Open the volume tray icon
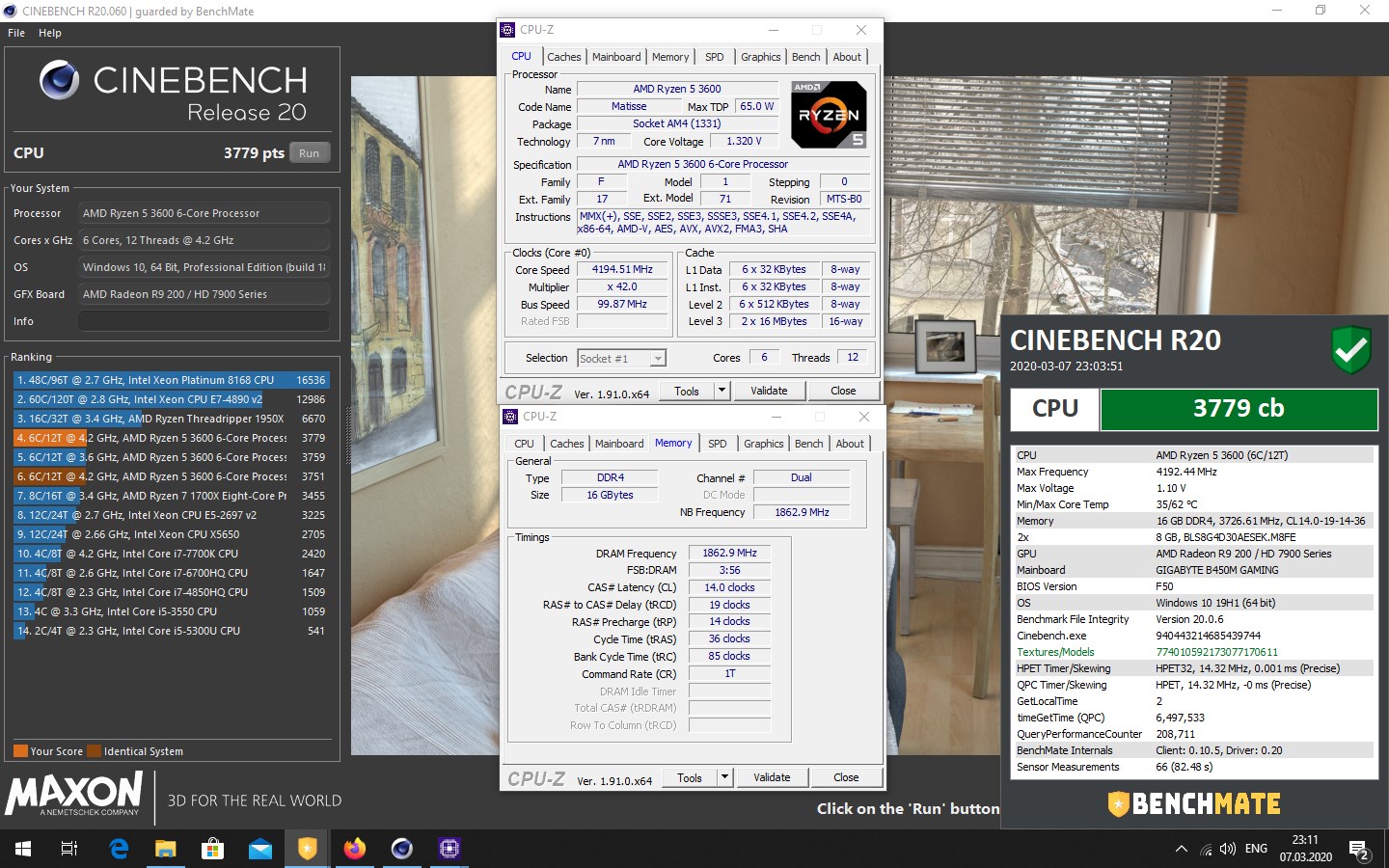1389x868 pixels. 1228,849
